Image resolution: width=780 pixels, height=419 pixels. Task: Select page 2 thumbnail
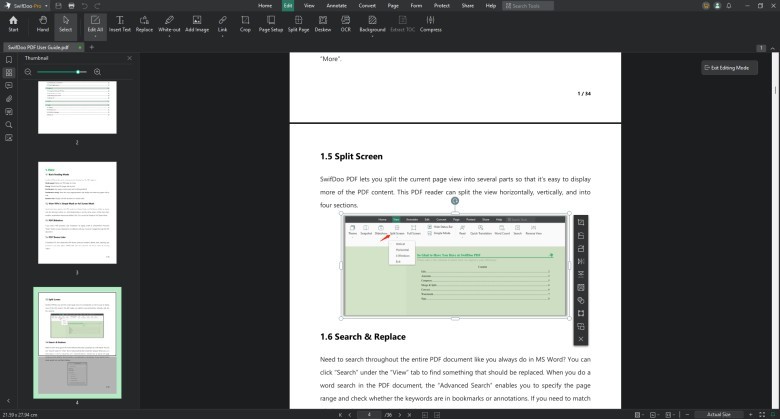77,107
